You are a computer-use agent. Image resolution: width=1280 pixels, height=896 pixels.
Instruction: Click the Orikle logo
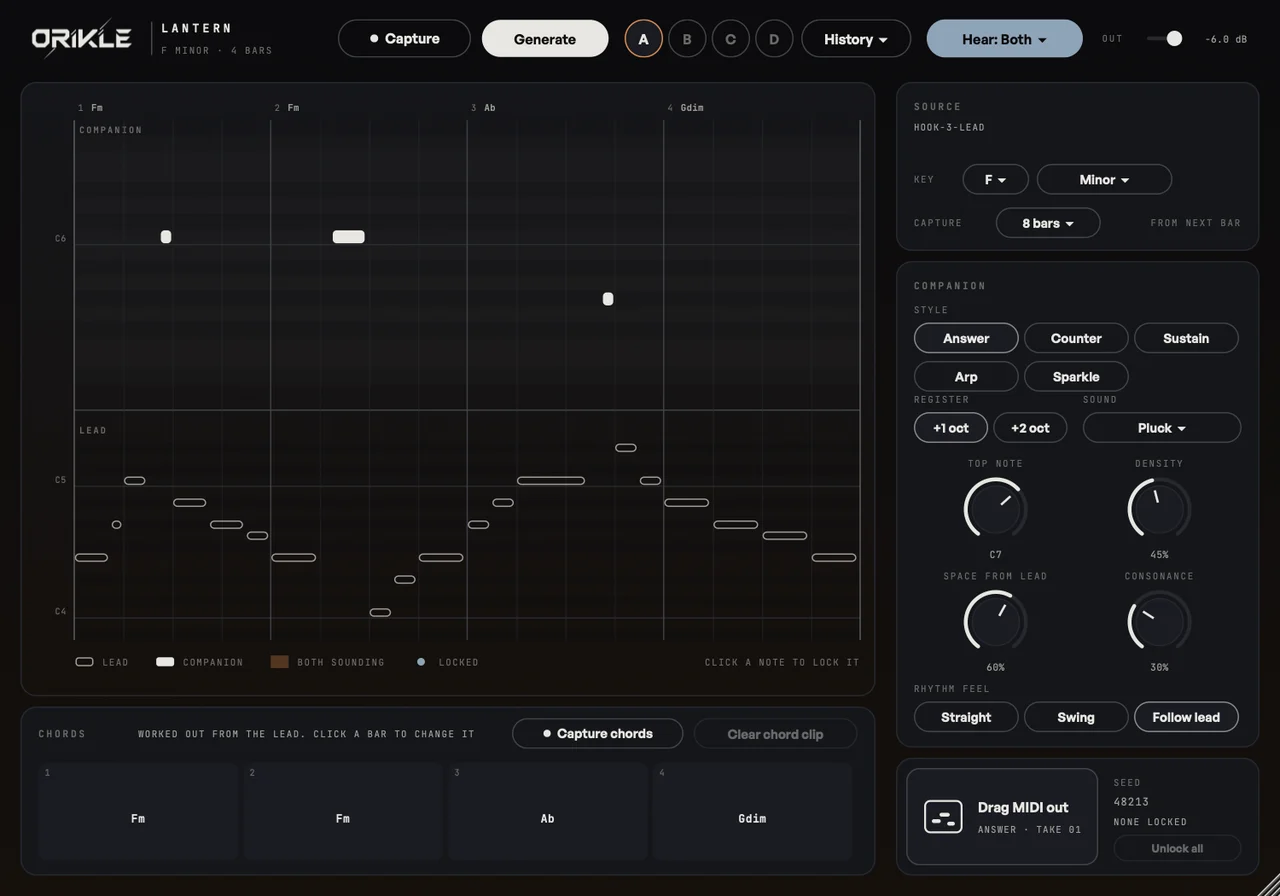point(82,38)
